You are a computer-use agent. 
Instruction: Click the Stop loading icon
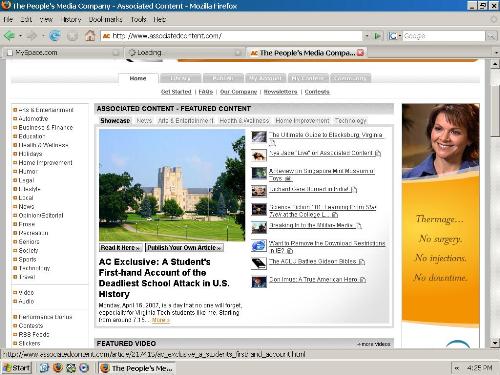72,36
